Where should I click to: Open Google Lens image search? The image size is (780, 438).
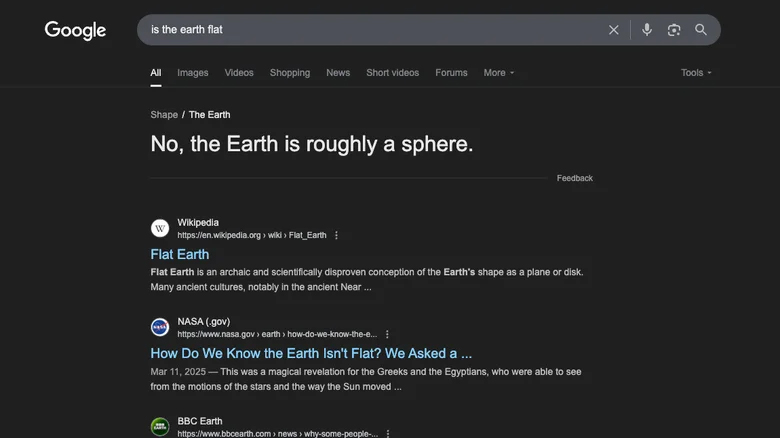point(674,30)
